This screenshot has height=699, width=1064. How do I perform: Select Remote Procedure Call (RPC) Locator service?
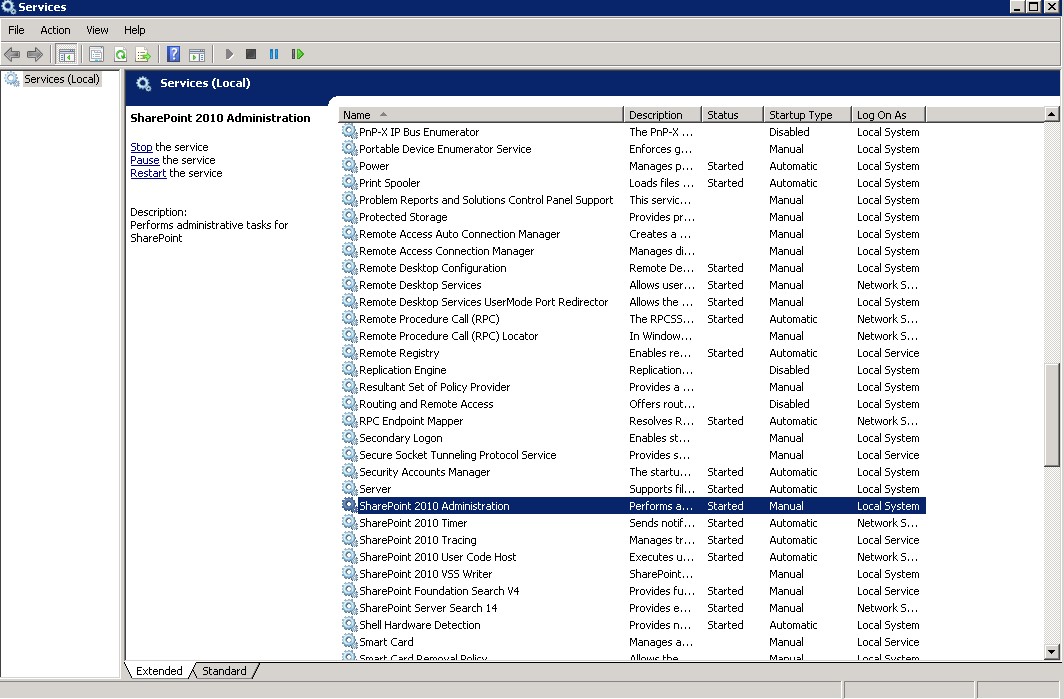(632, 336)
